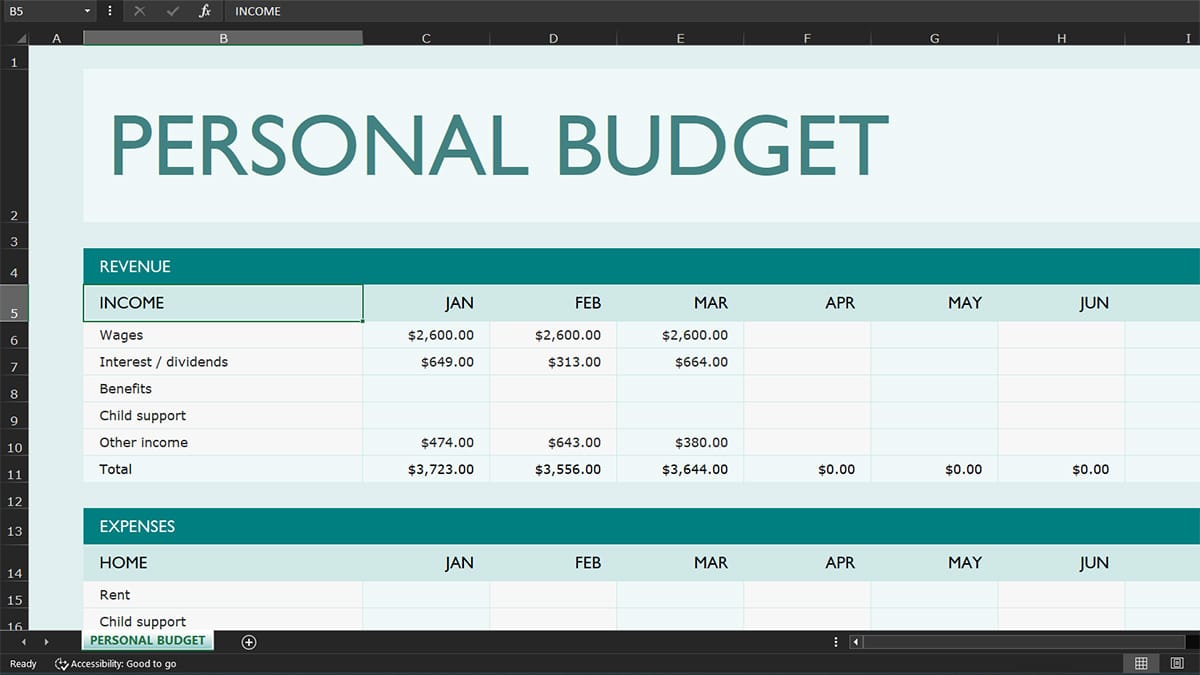Image resolution: width=1200 pixels, height=675 pixels.
Task: Open the formula bar ellipsis options
Action: coord(108,11)
